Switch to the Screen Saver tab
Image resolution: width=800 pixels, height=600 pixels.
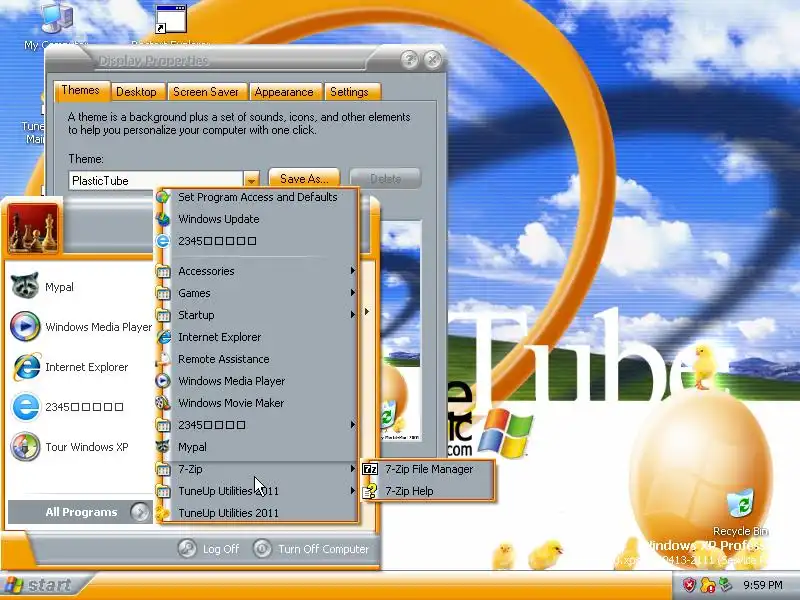[206, 92]
